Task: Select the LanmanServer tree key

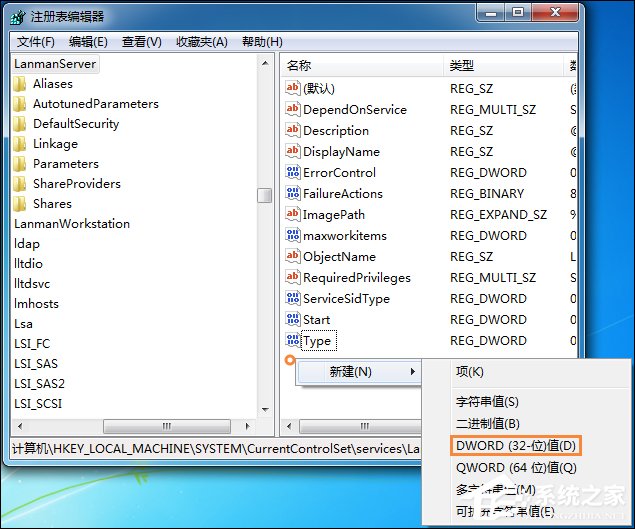Action: point(55,64)
